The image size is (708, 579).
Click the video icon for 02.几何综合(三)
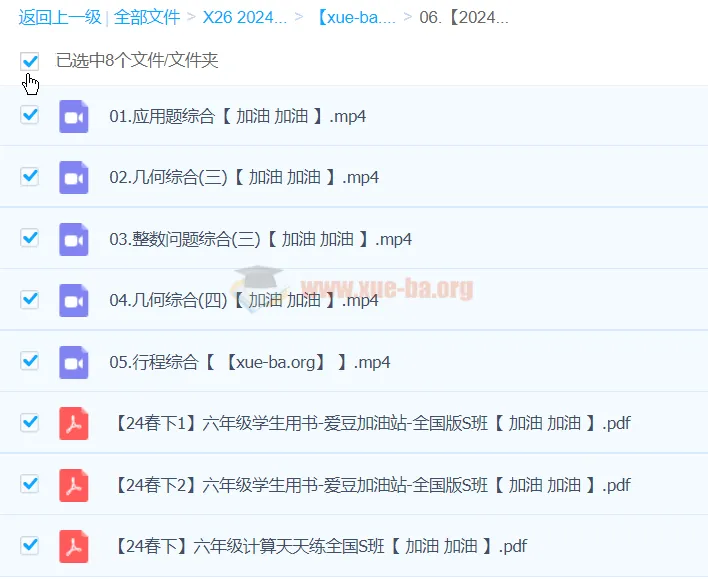click(74, 178)
